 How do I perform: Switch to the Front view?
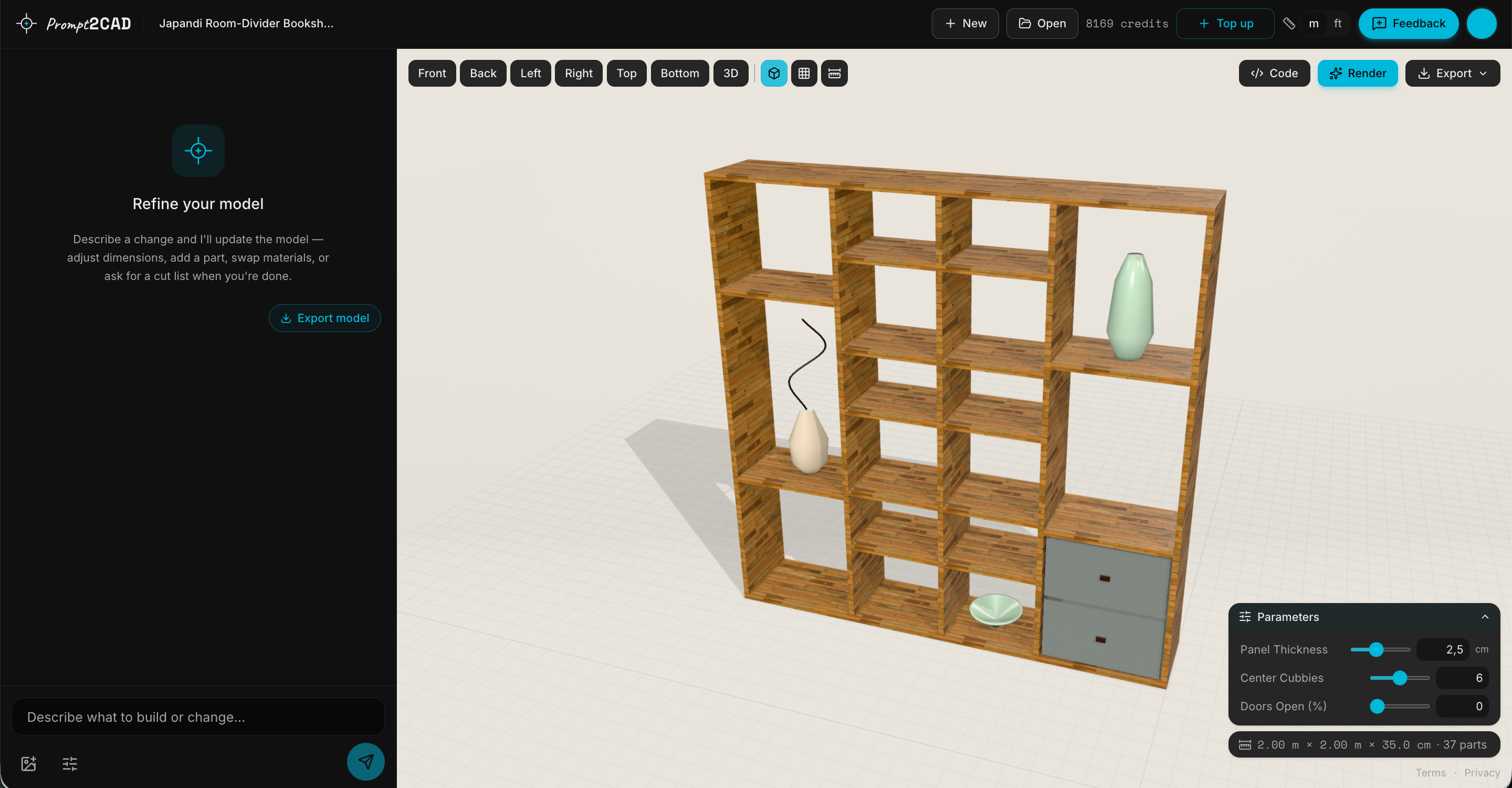[432, 74]
